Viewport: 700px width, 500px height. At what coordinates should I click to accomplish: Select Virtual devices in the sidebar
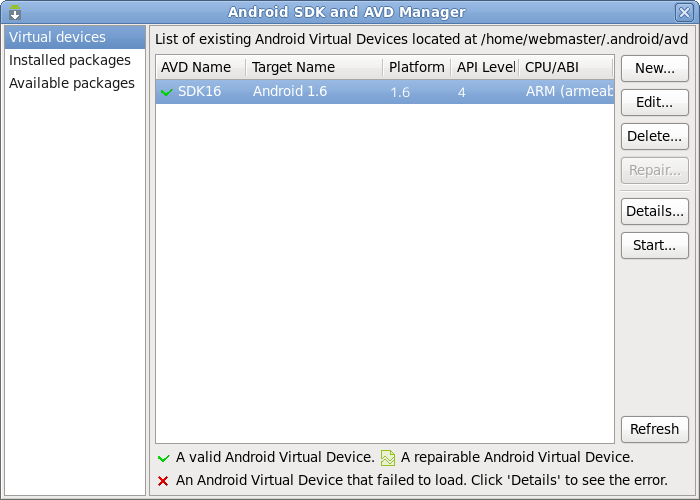click(75, 37)
